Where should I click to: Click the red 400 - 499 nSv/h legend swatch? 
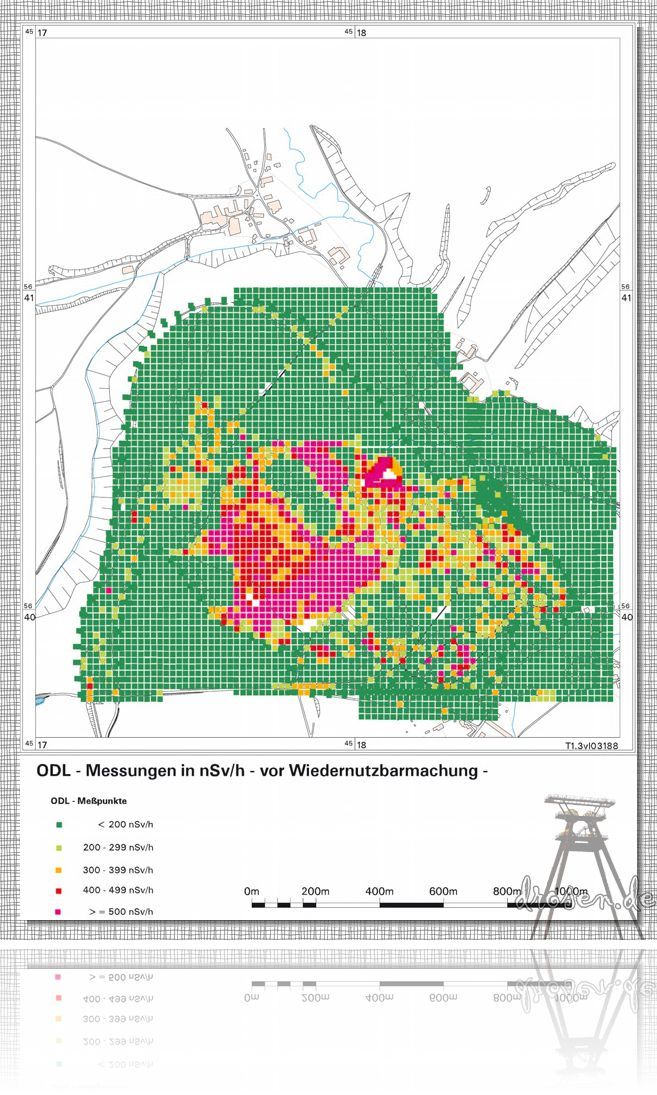click(x=59, y=890)
